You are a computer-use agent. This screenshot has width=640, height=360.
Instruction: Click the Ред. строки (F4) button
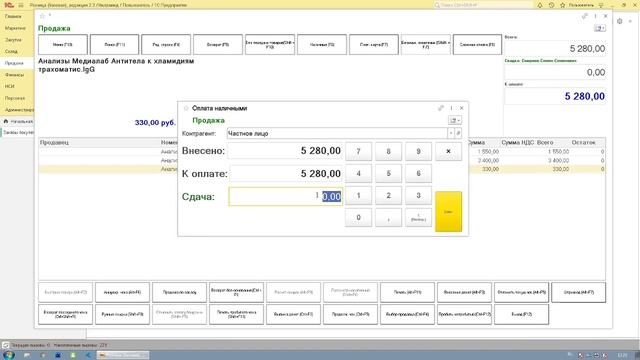click(x=166, y=44)
